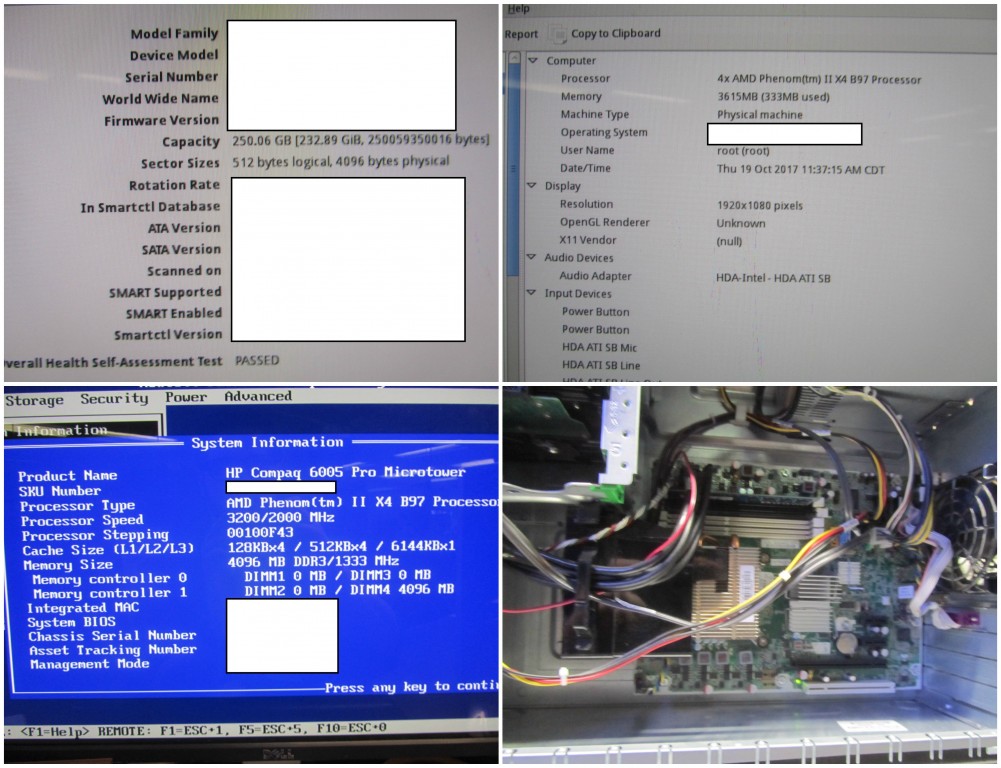Click the 'World Wide Name' drive label
This screenshot has height=768, width=1001.
(160, 98)
